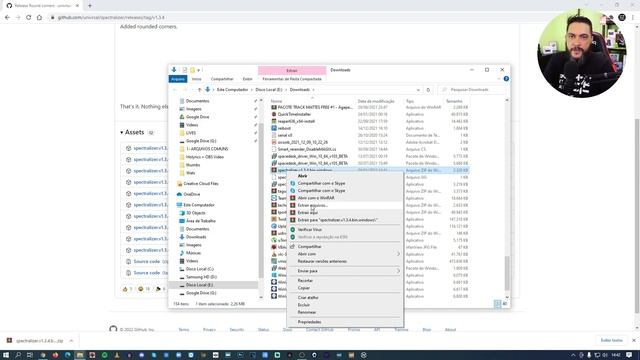Select 'OneDrive' in navigation pane
Viewport: 640px width, 360px height.
click(191, 194)
